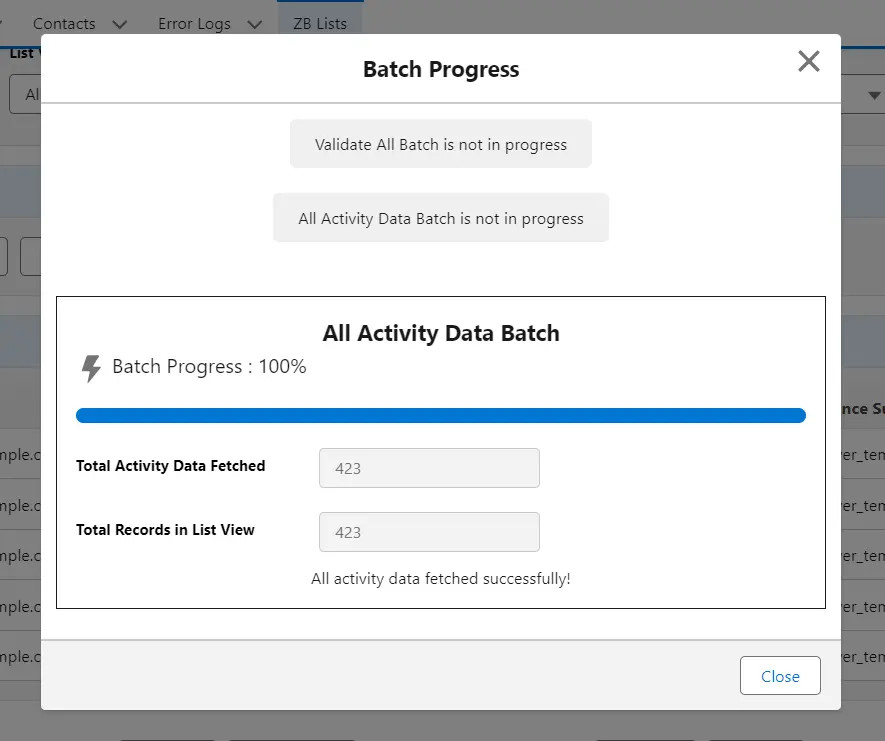Click the Validate All Batch status pill

coord(440,143)
